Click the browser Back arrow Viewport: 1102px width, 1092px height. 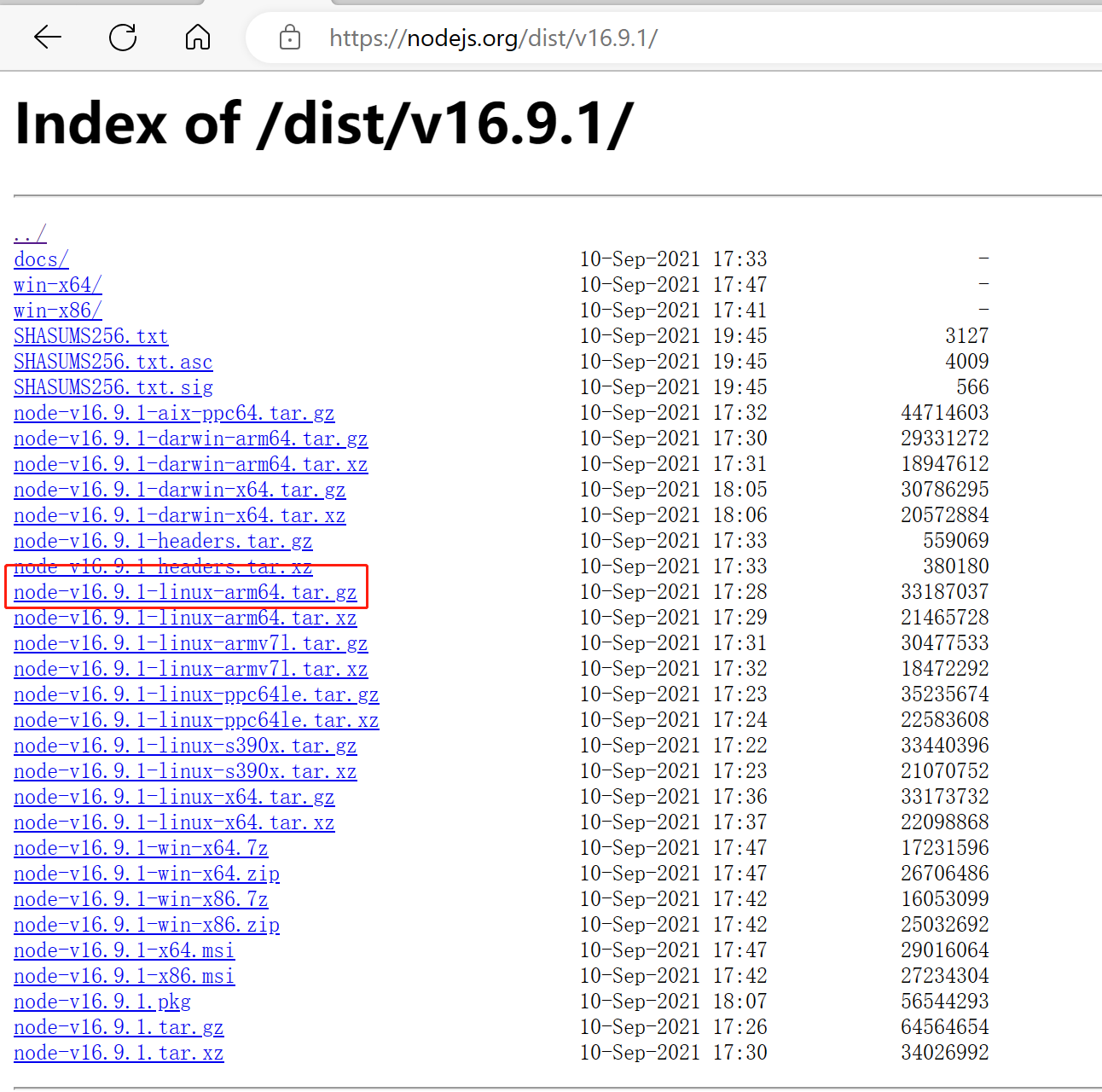[48, 37]
